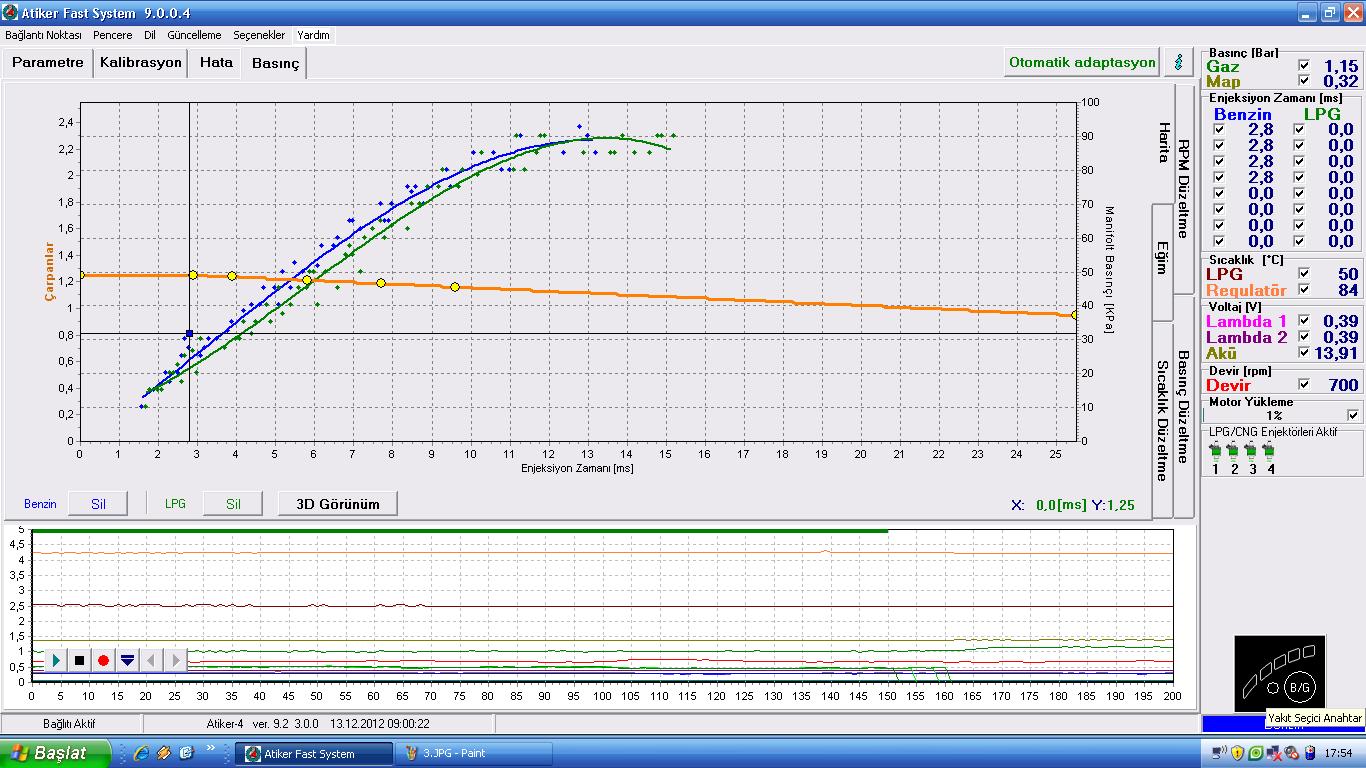Image resolution: width=1366 pixels, height=768 pixels.
Task: Select the yellow multiplier point near 4 ms
Action: (x=232, y=276)
